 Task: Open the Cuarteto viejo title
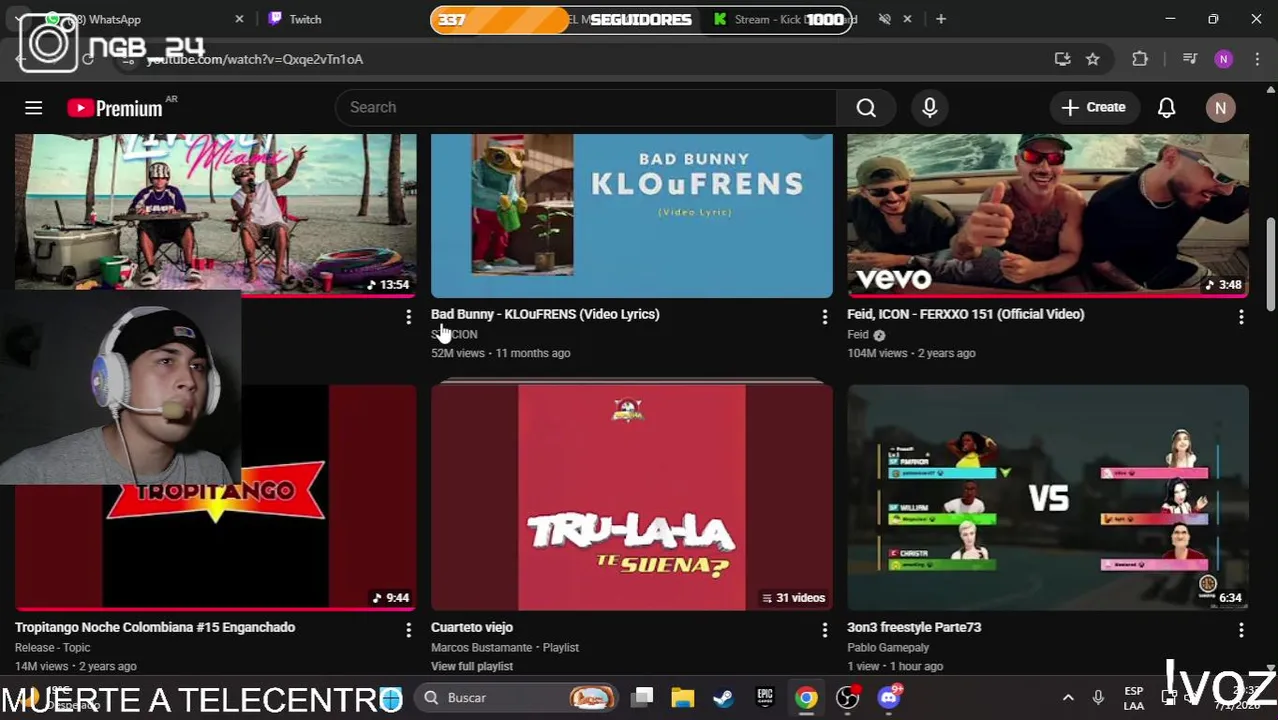click(x=472, y=627)
